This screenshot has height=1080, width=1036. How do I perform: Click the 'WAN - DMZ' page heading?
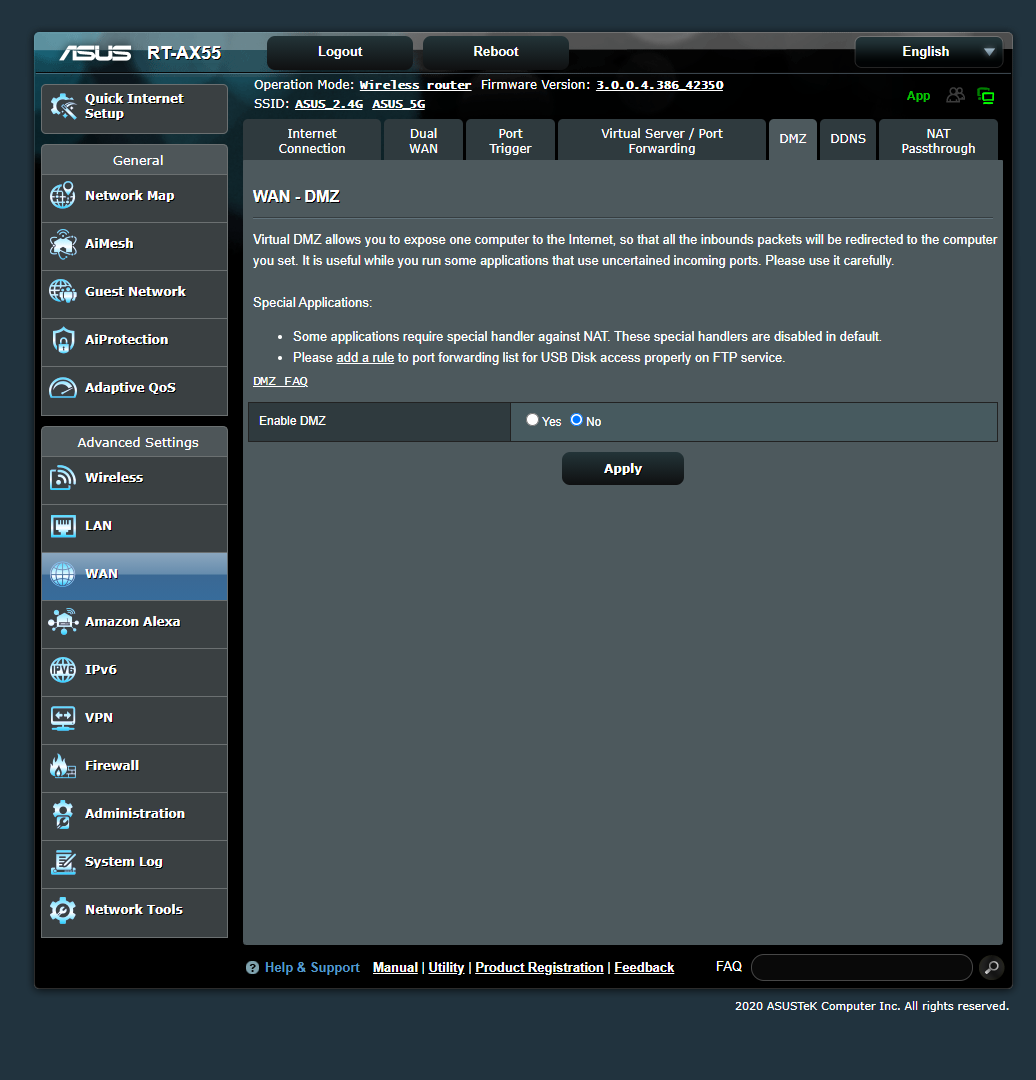(x=296, y=196)
